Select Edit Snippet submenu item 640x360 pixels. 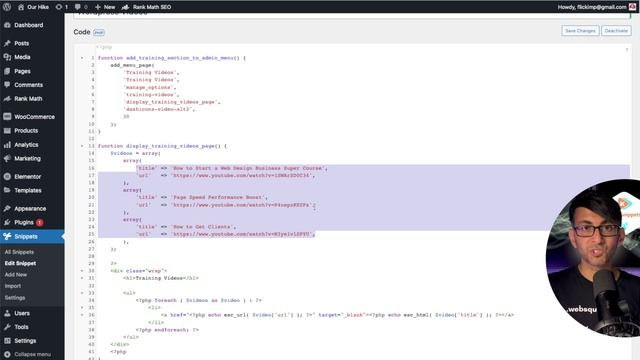point(20,263)
